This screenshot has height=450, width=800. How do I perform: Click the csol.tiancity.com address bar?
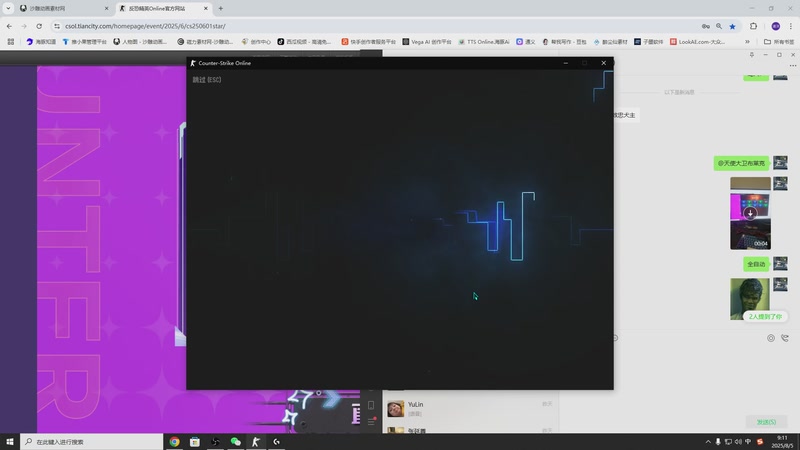point(378,26)
